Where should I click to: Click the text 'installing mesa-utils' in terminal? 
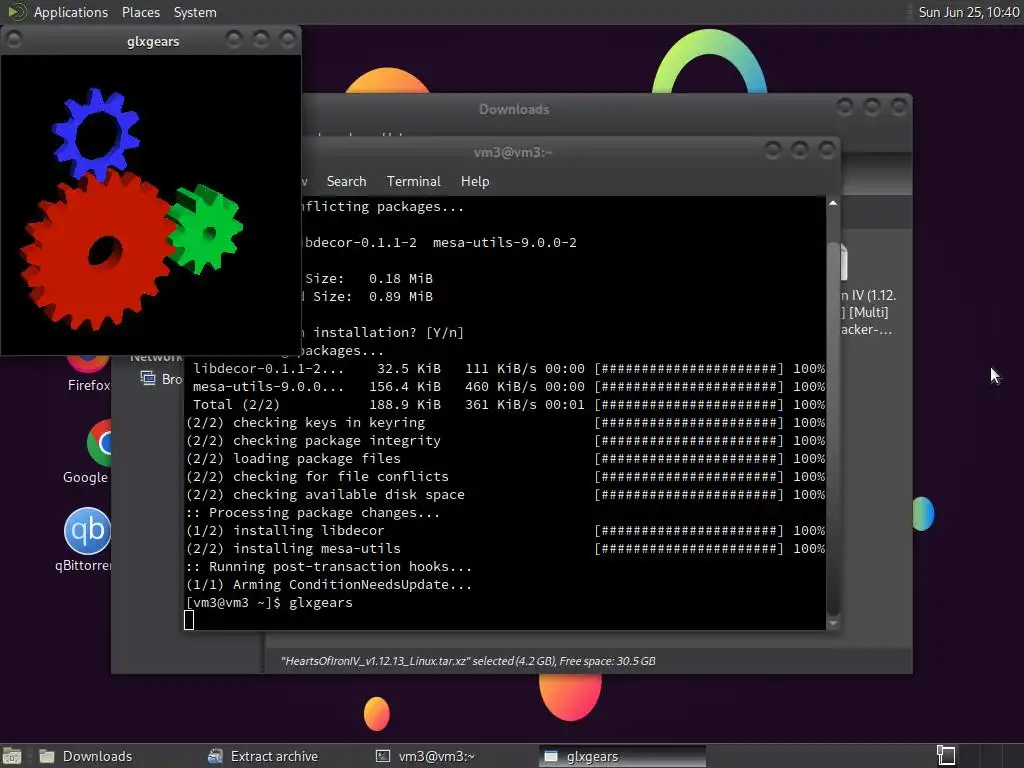[317, 549]
